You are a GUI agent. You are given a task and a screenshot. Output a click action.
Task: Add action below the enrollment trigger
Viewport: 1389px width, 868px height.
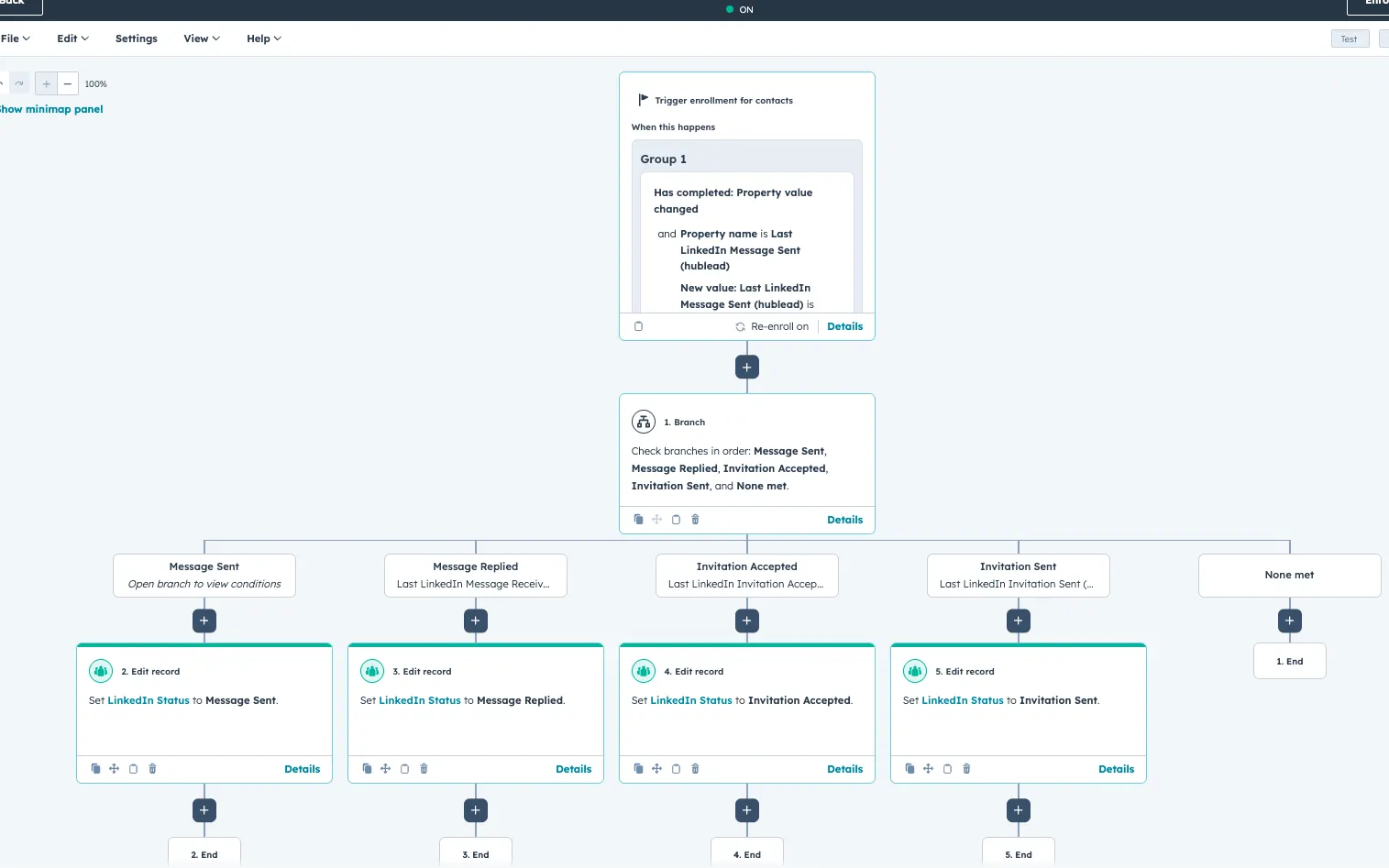pyautogui.click(x=747, y=367)
